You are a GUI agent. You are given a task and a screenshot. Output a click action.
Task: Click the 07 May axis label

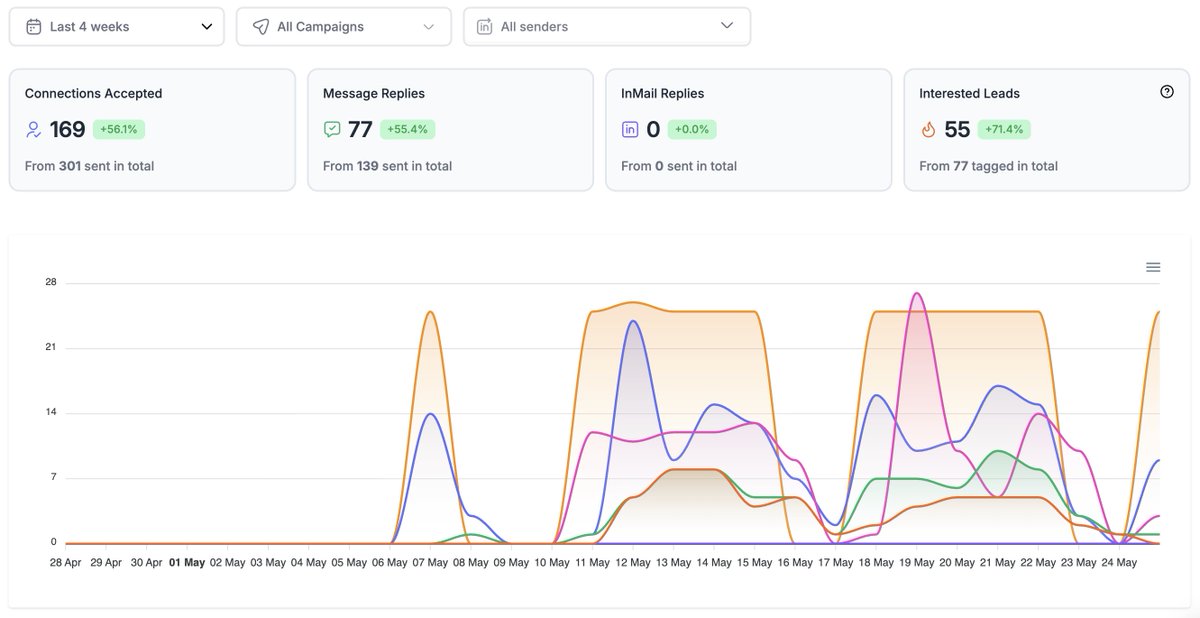(430, 562)
